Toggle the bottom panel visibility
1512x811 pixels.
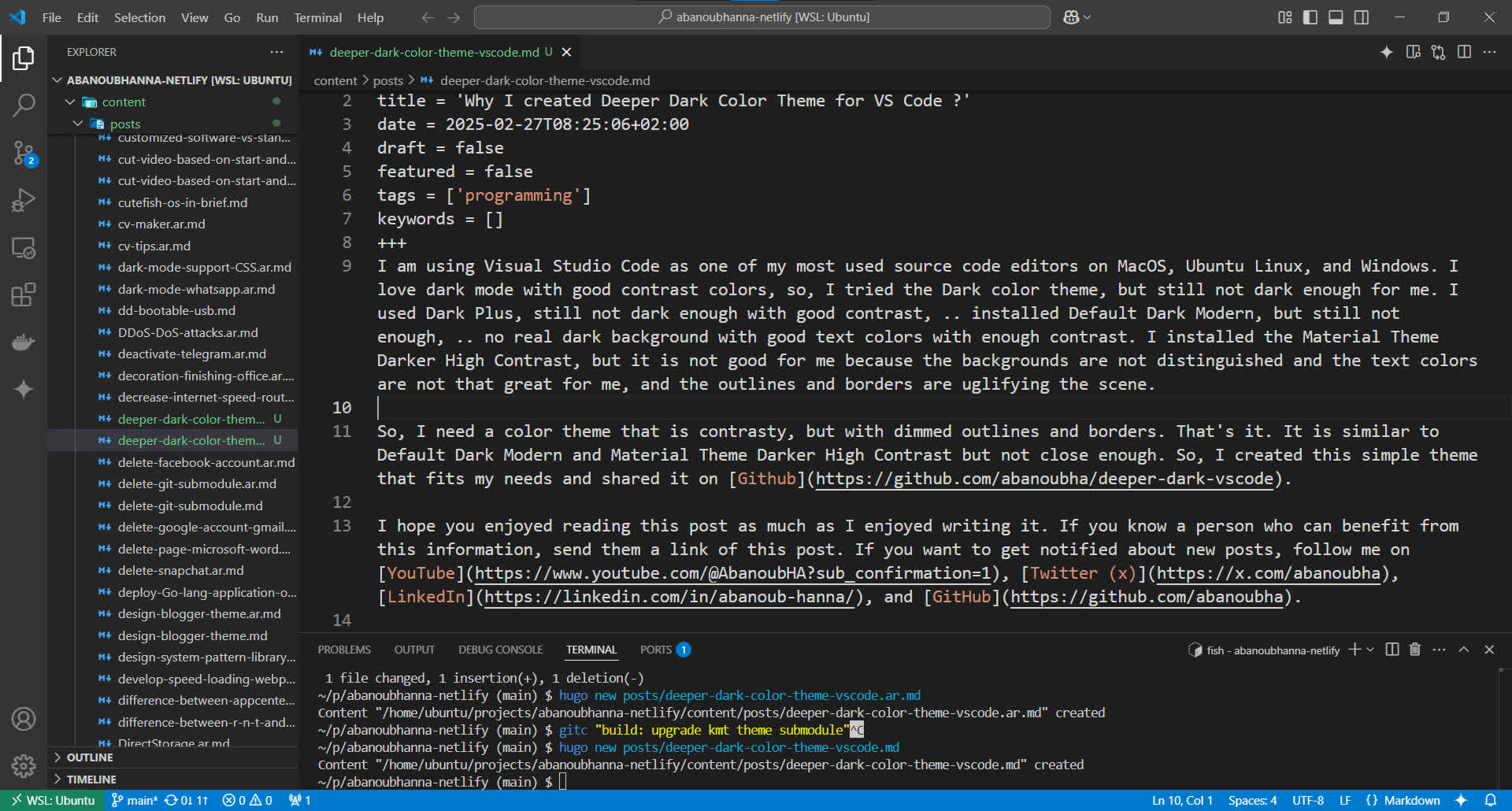(x=1336, y=17)
